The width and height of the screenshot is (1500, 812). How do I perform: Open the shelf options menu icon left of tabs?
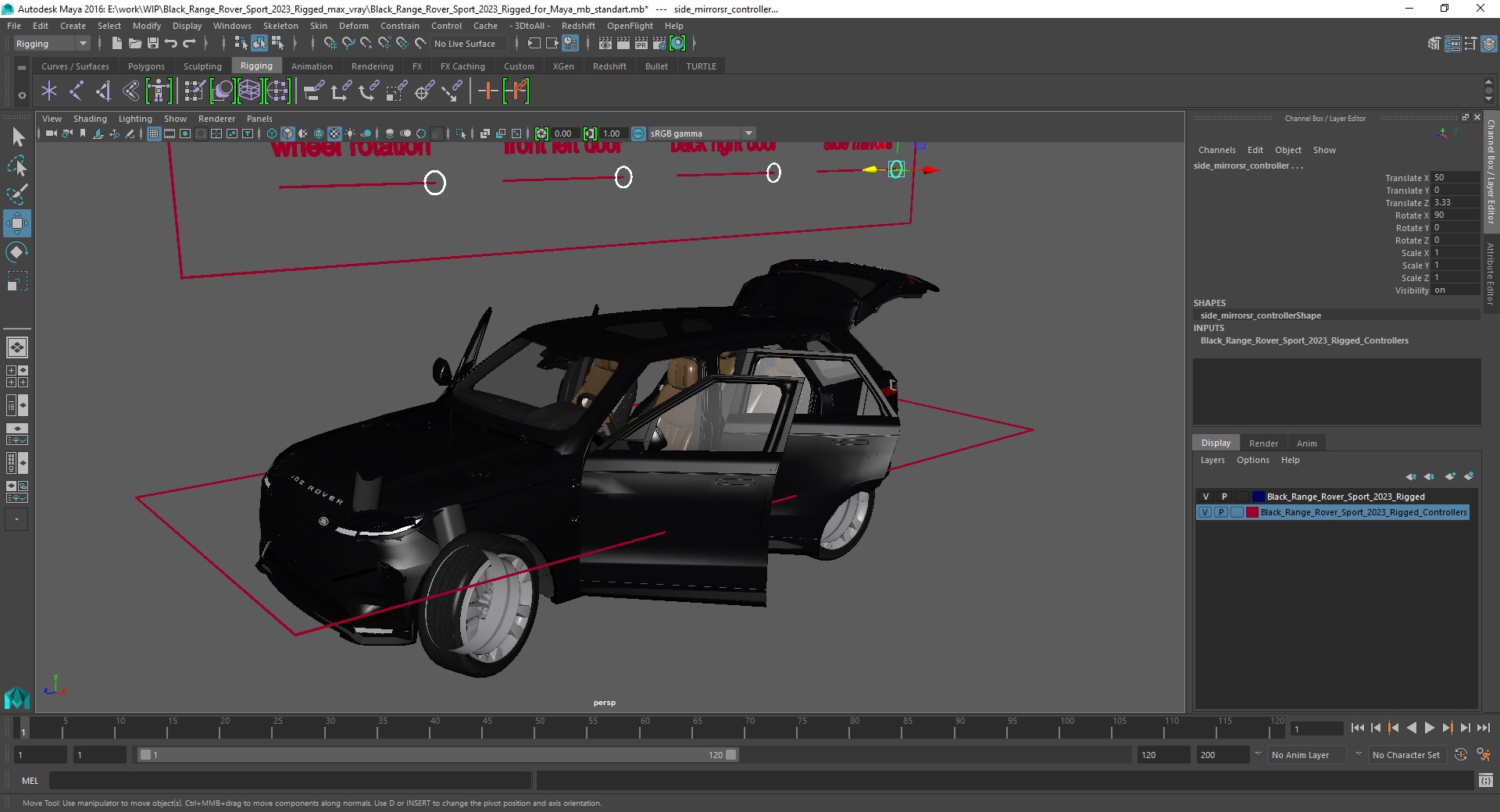pos(22,67)
